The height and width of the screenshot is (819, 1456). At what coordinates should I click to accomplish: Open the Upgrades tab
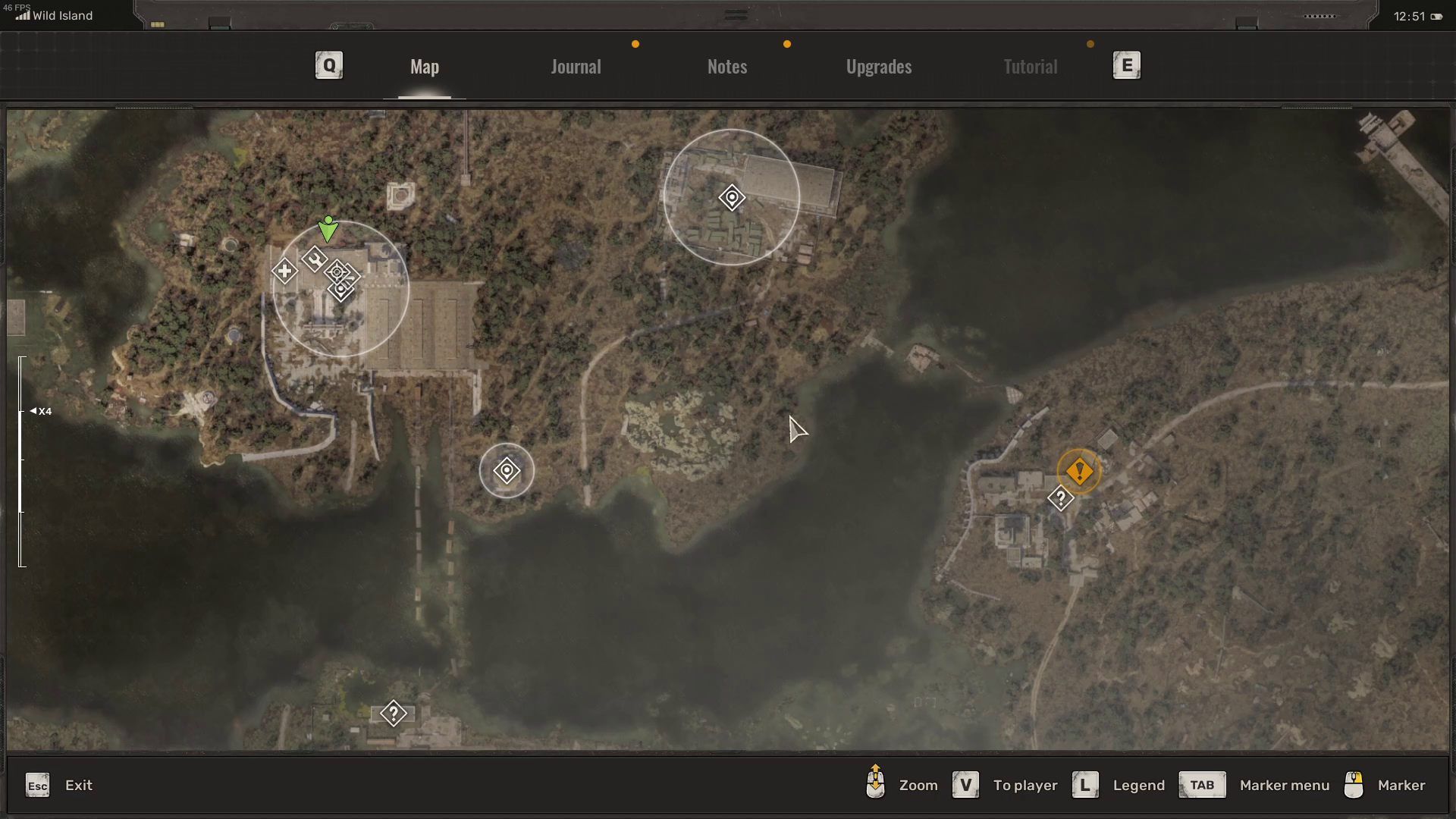[878, 67]
